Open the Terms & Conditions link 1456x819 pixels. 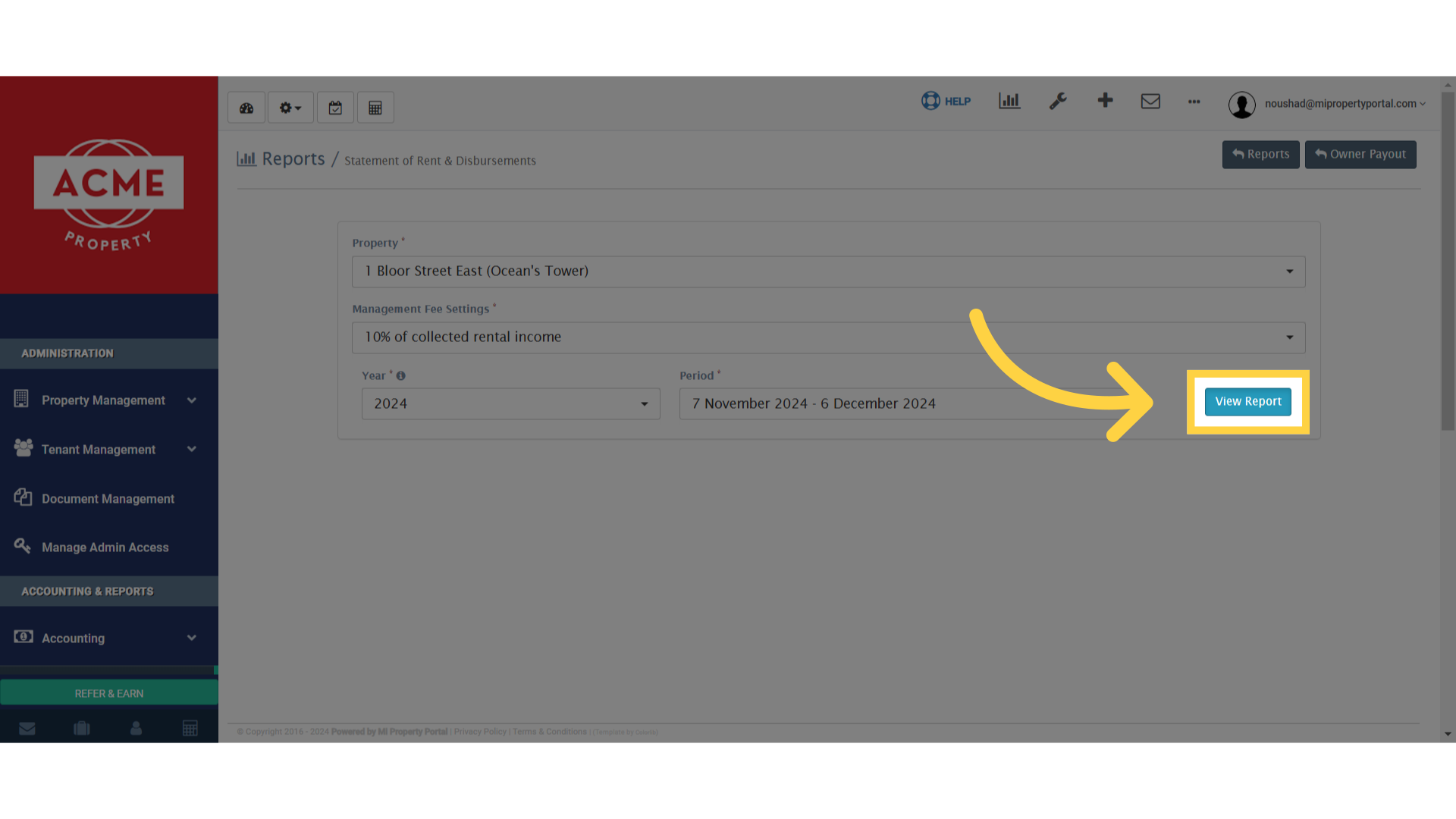550,732
